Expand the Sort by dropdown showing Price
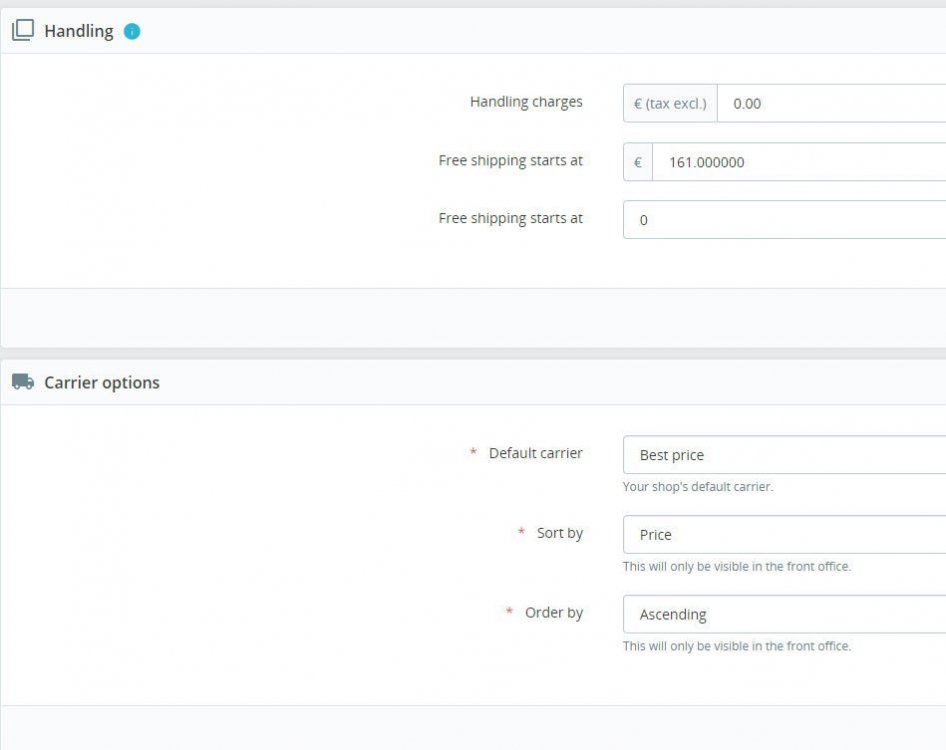Viewport: 946px width, 750px height. [784, 535]
